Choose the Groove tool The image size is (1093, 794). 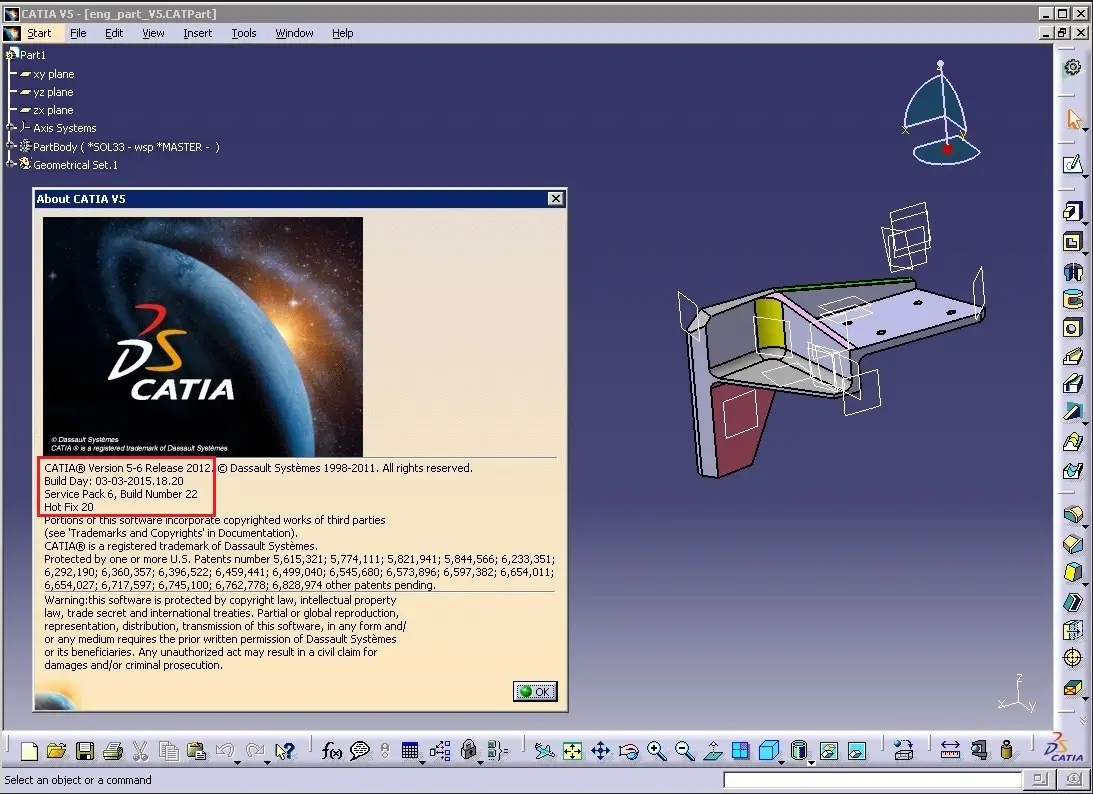pos(1073,300)
